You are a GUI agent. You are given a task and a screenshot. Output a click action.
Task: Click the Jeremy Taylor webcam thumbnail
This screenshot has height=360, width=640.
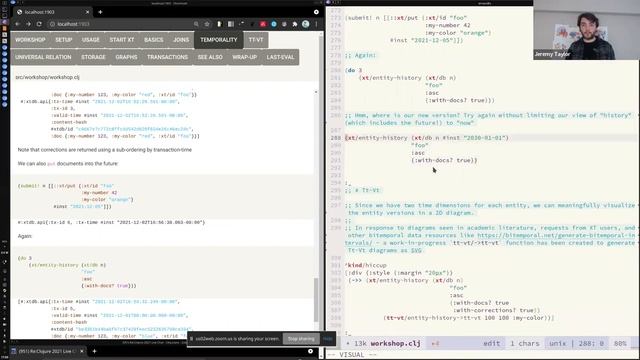(587, 30)
